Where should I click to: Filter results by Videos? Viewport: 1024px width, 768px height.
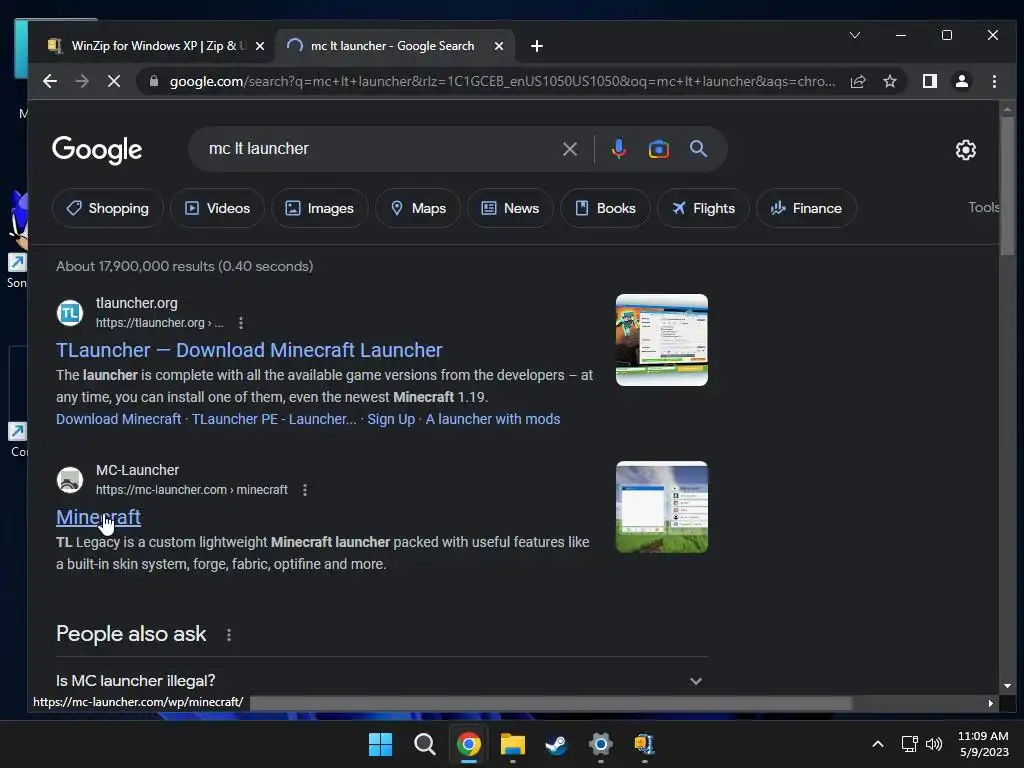pos(217,208)
